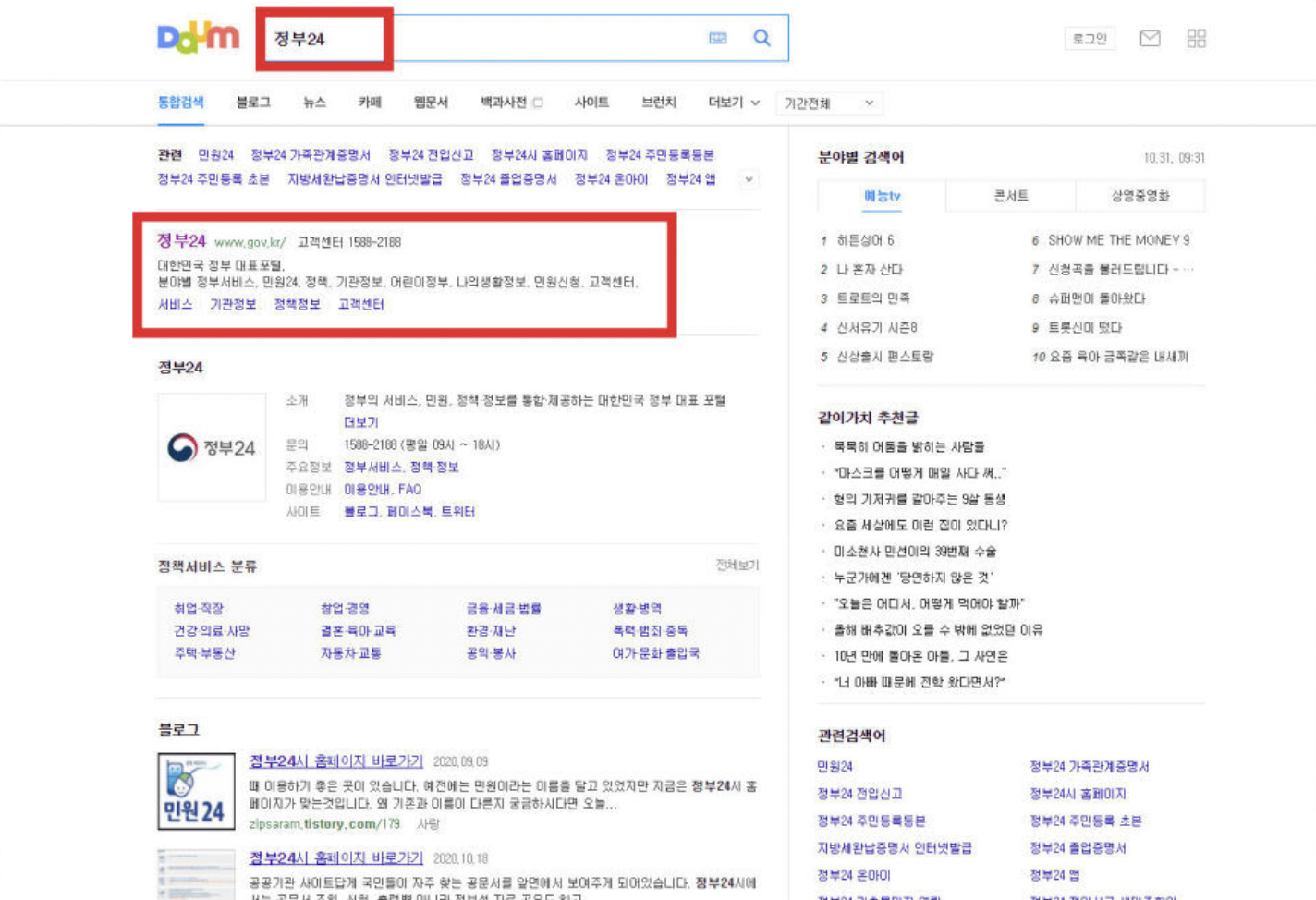The image size is (1316, 900).
Task: Click the 정부24 logo thumbnail
Action: pos(212,447)
